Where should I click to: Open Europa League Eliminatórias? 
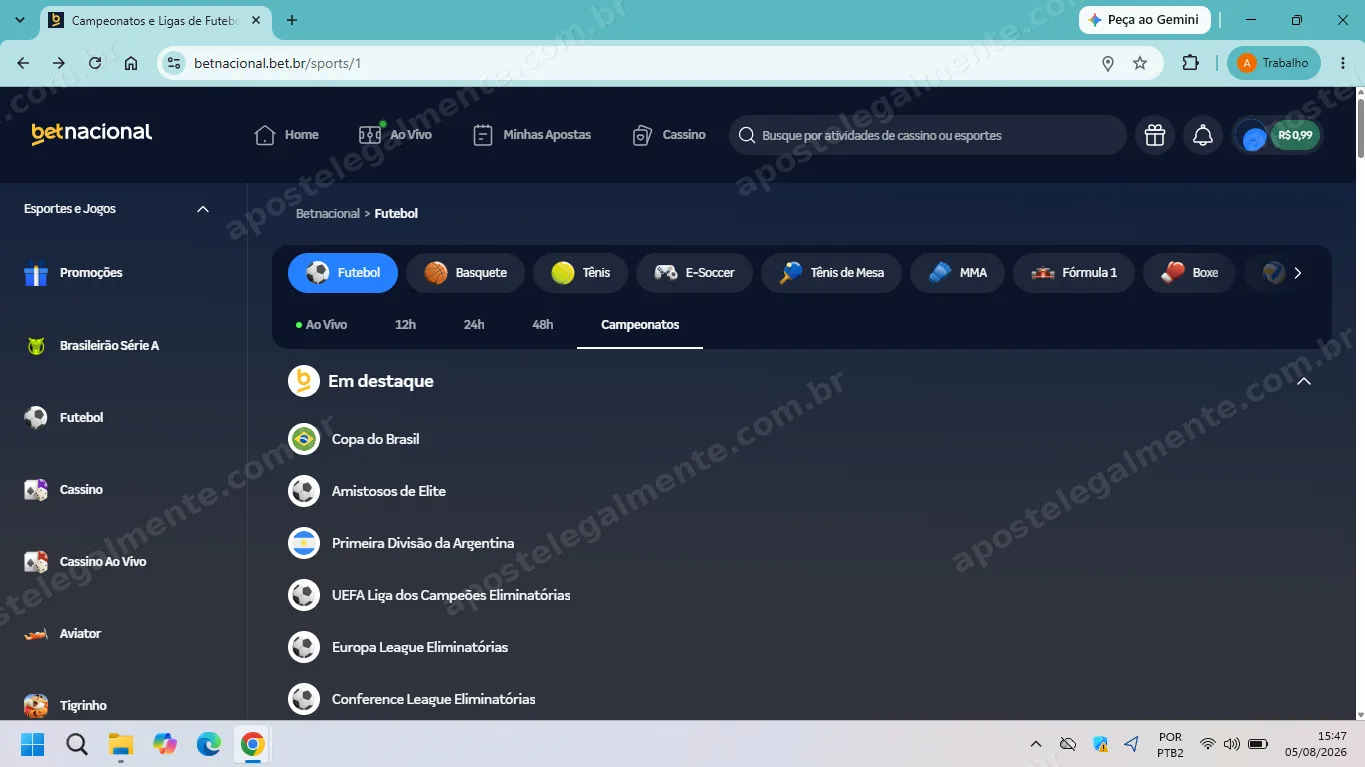tap(398, 647)
